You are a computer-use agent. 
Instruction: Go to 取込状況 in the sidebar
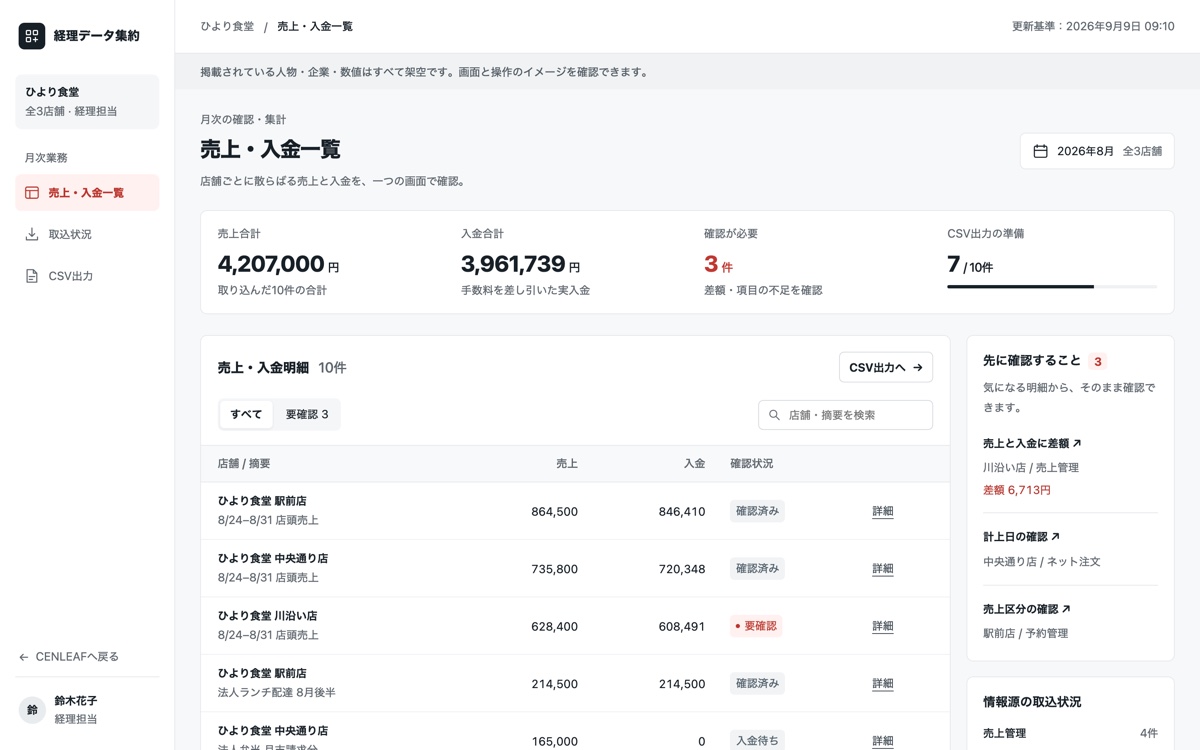[87, 234]
